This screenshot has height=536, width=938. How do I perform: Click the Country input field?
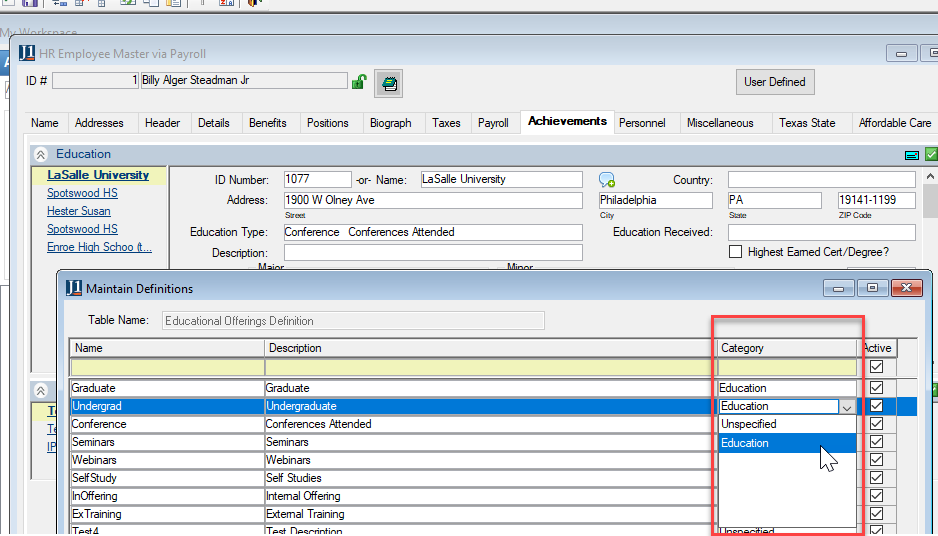click(821, 180)
